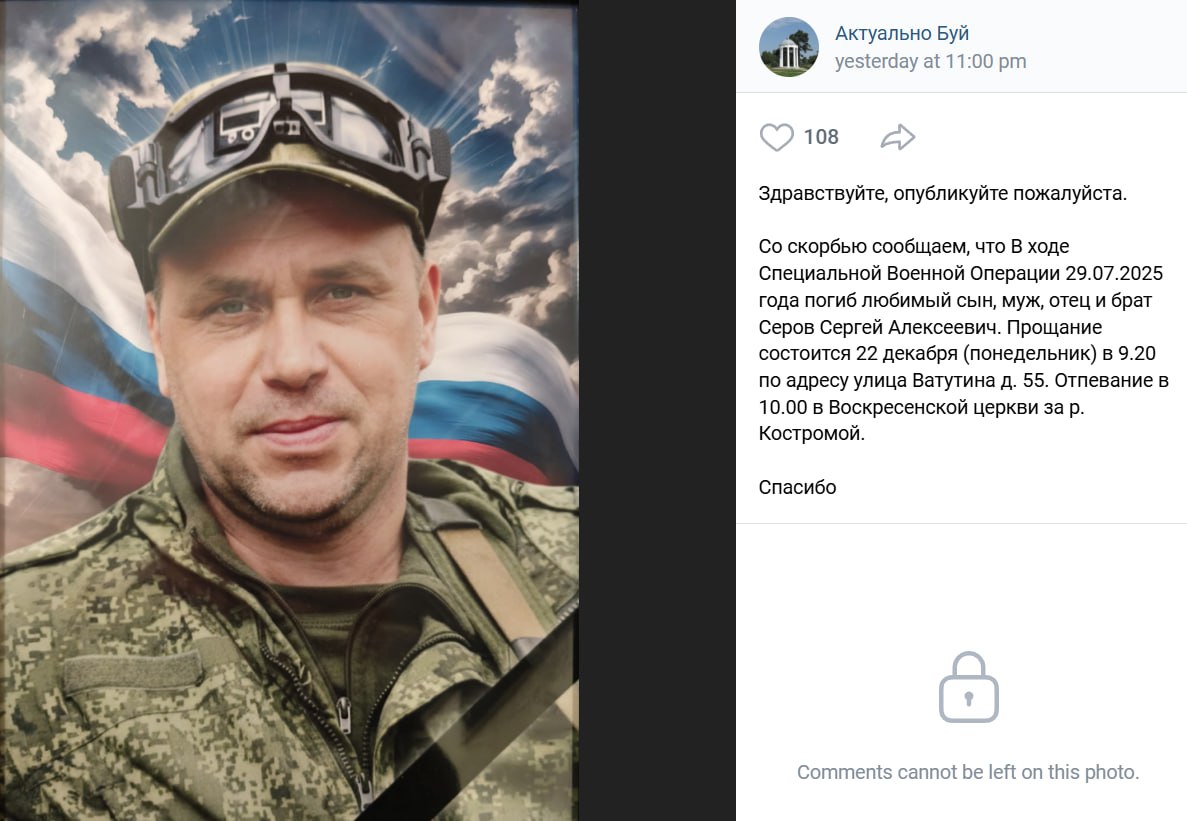The image size is (1187, 821).
Task: Open the Актуально Буй community page link
Action: tap(902, 33)
